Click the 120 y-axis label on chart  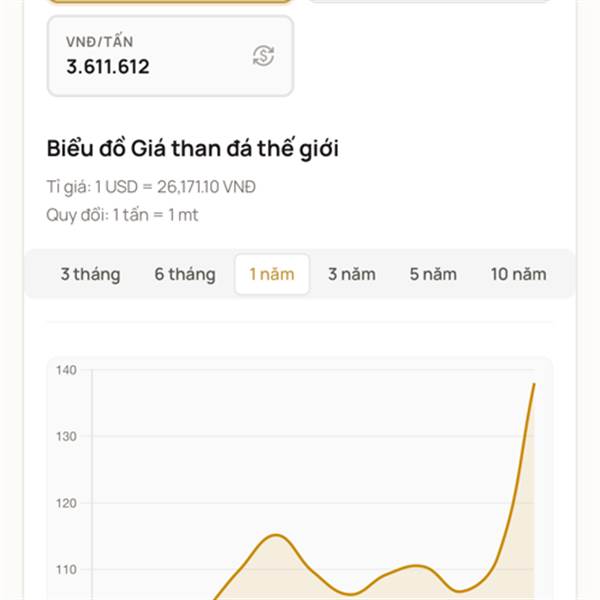point(66,503)
